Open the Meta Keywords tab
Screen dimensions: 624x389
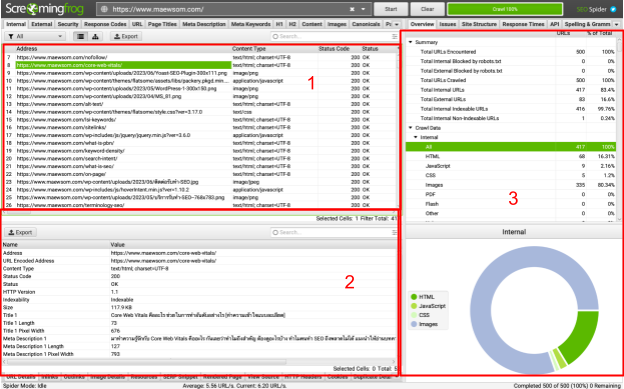point(251,24)
